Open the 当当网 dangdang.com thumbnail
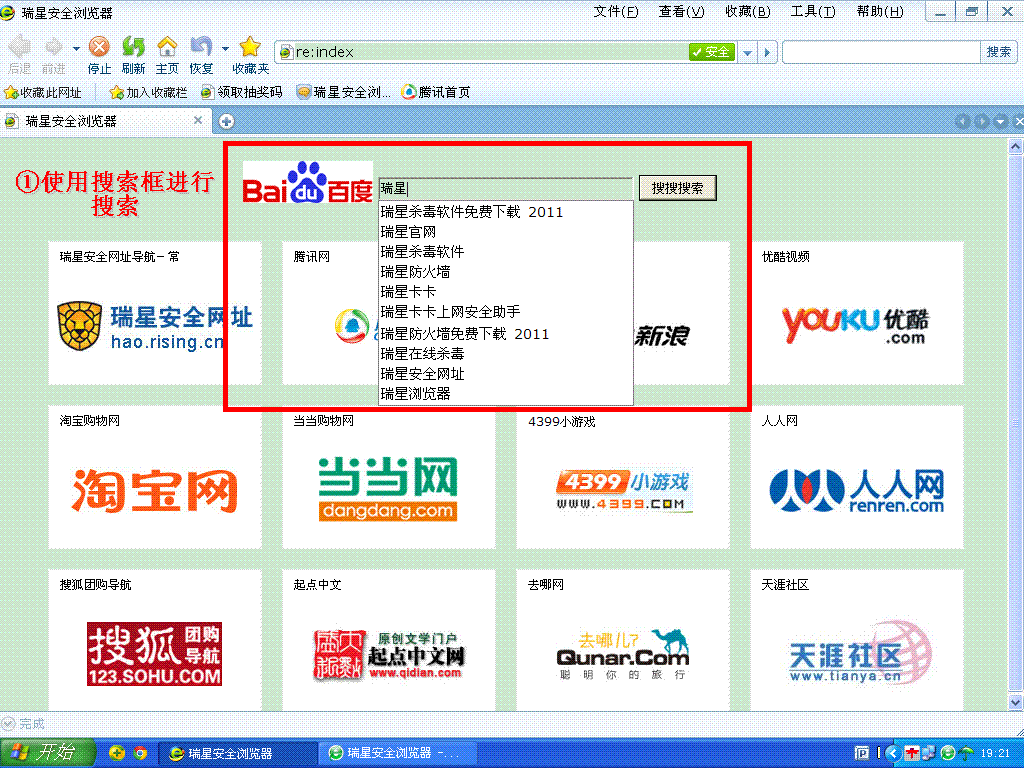Viewport: 1024px width, 768px height. [x=389, y=477]
